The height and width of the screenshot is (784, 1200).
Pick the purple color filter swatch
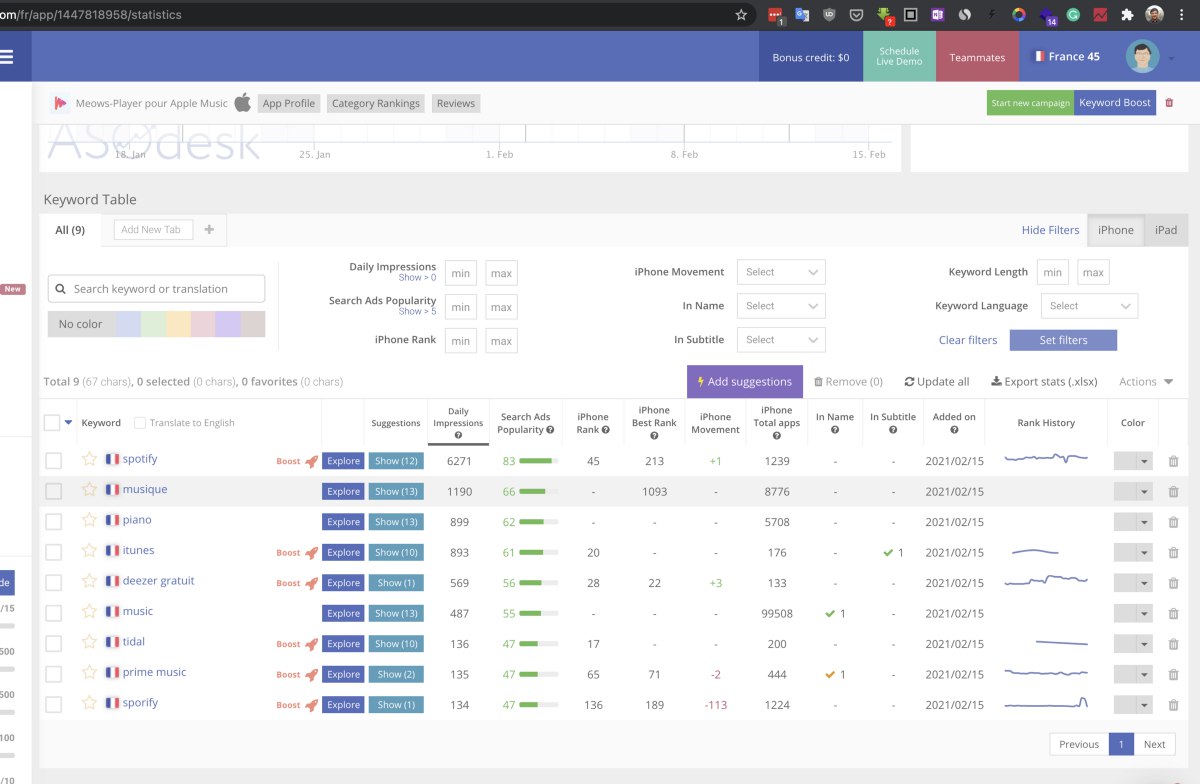pyautogui.click(x=228, y=324)
